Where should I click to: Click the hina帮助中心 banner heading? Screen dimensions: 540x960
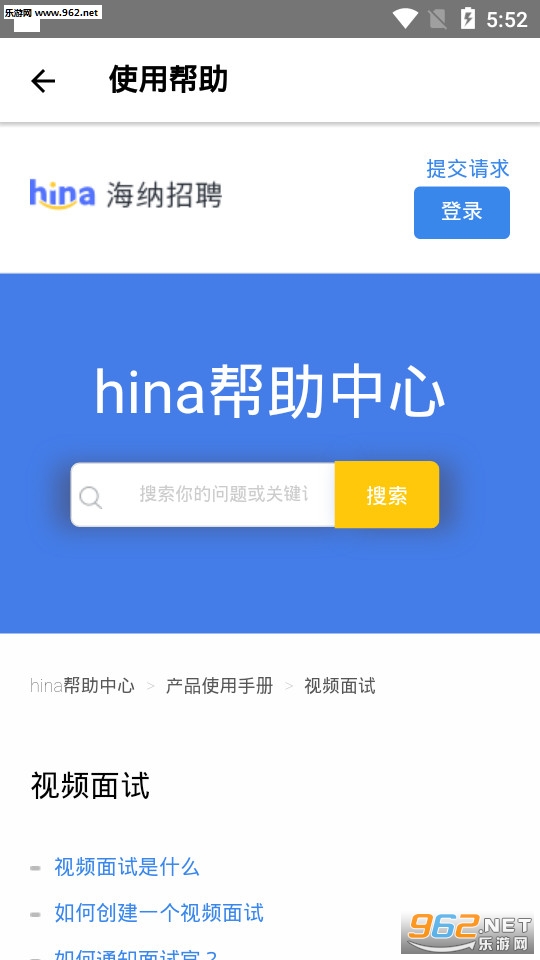(269, 392)
